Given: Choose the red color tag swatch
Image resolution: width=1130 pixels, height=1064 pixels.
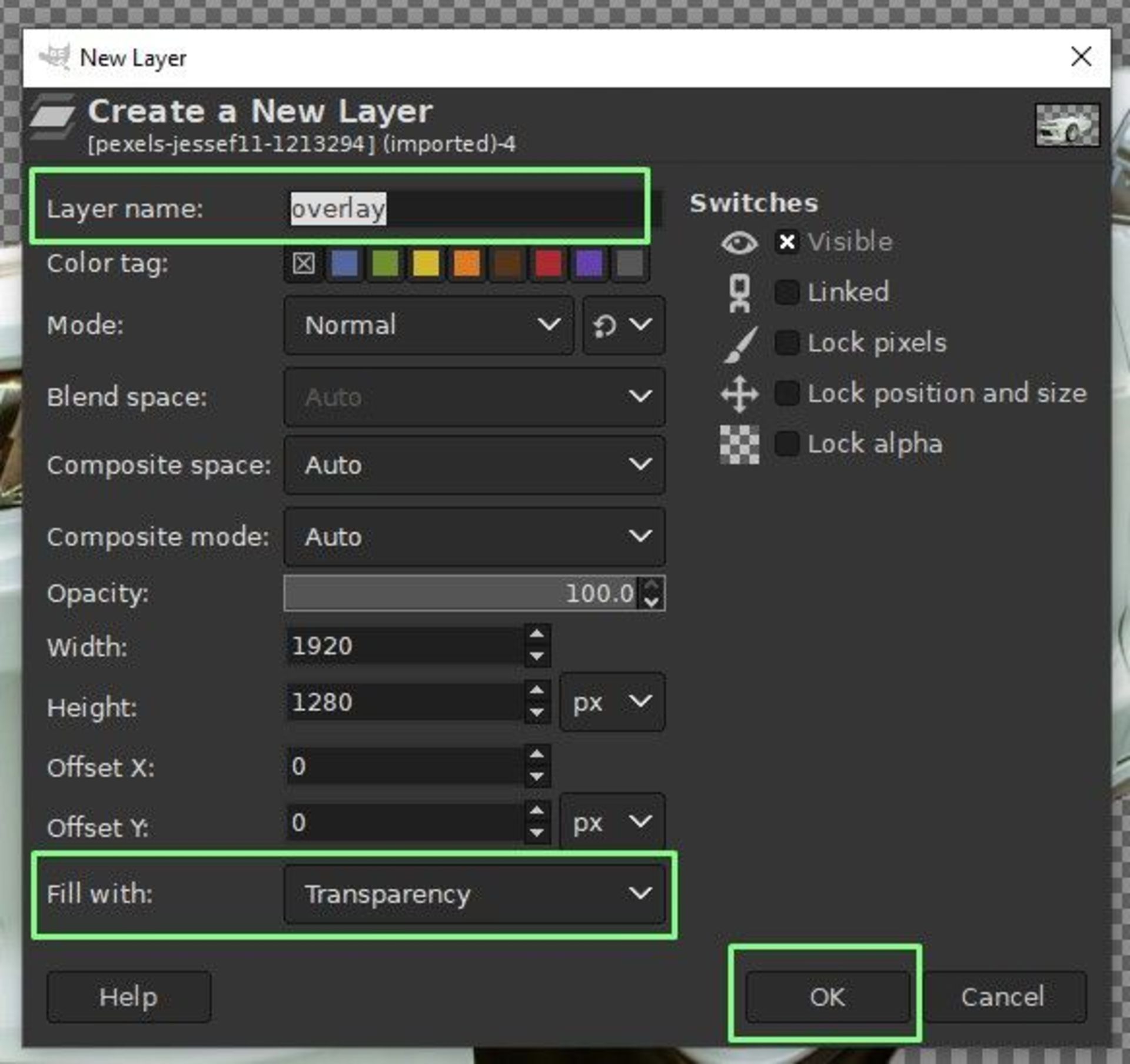Looking at the screenshot, I should 548,263.
